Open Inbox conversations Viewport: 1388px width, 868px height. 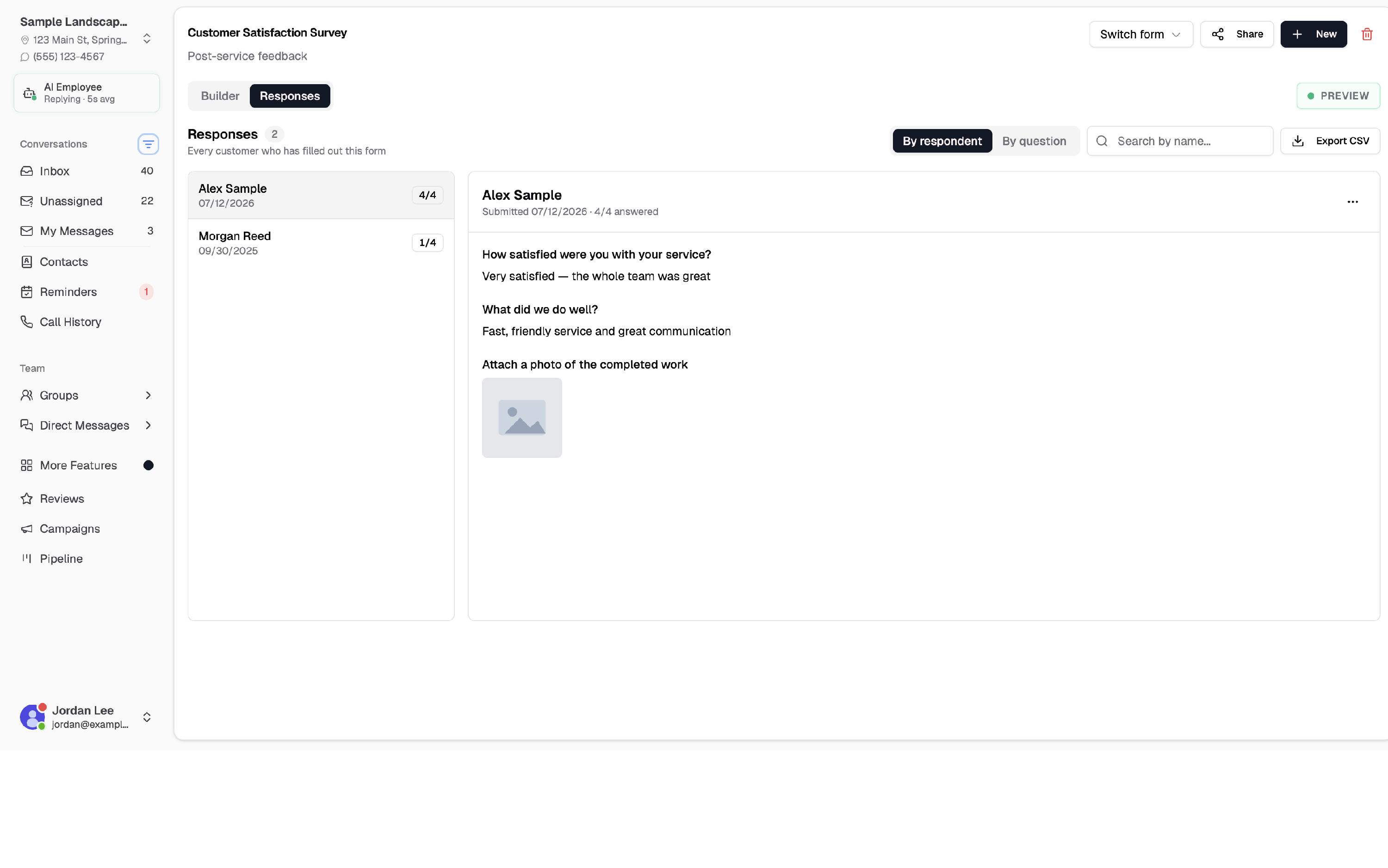(87, 171)
